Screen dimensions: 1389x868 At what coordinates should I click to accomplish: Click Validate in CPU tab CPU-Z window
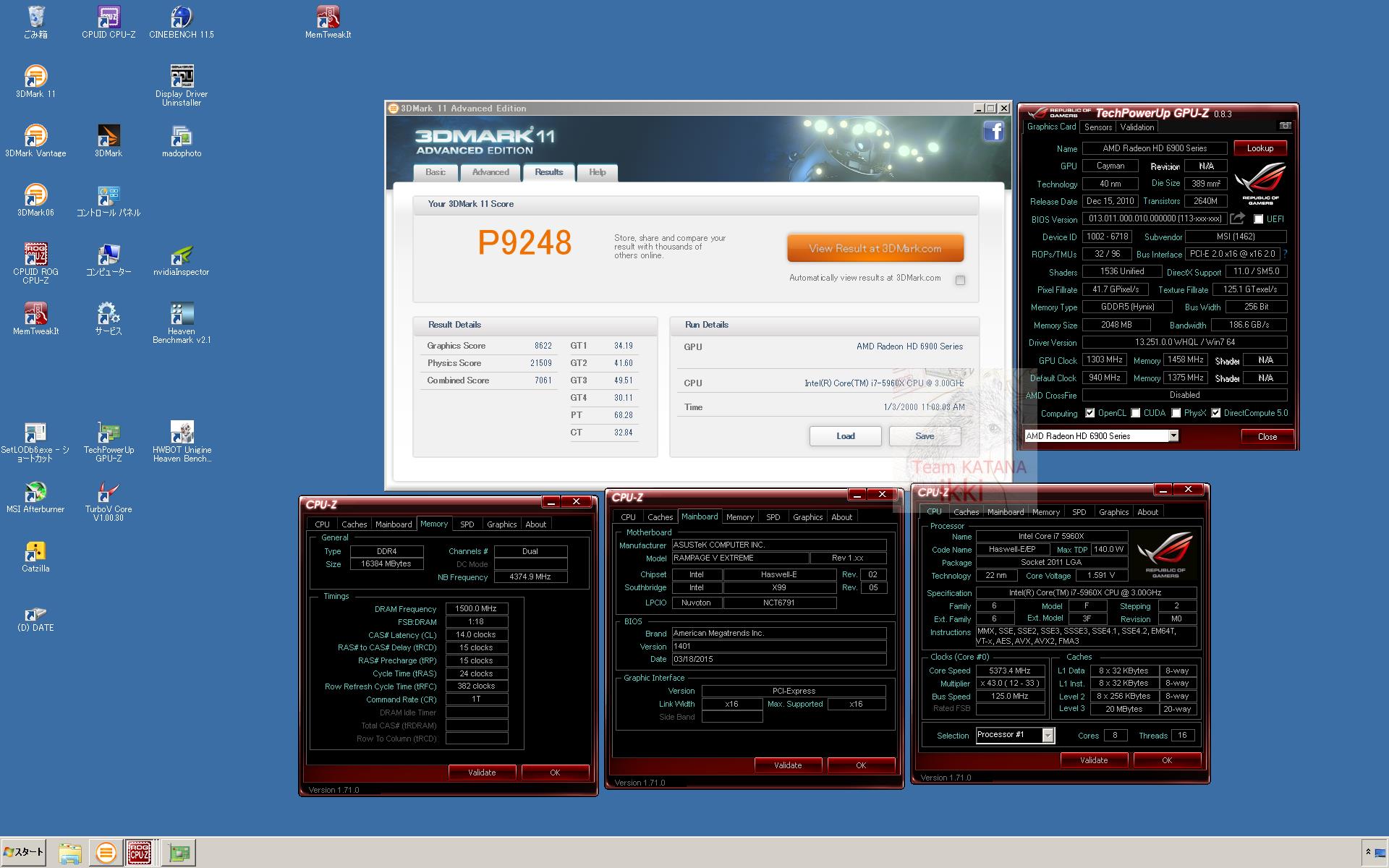1094,760
